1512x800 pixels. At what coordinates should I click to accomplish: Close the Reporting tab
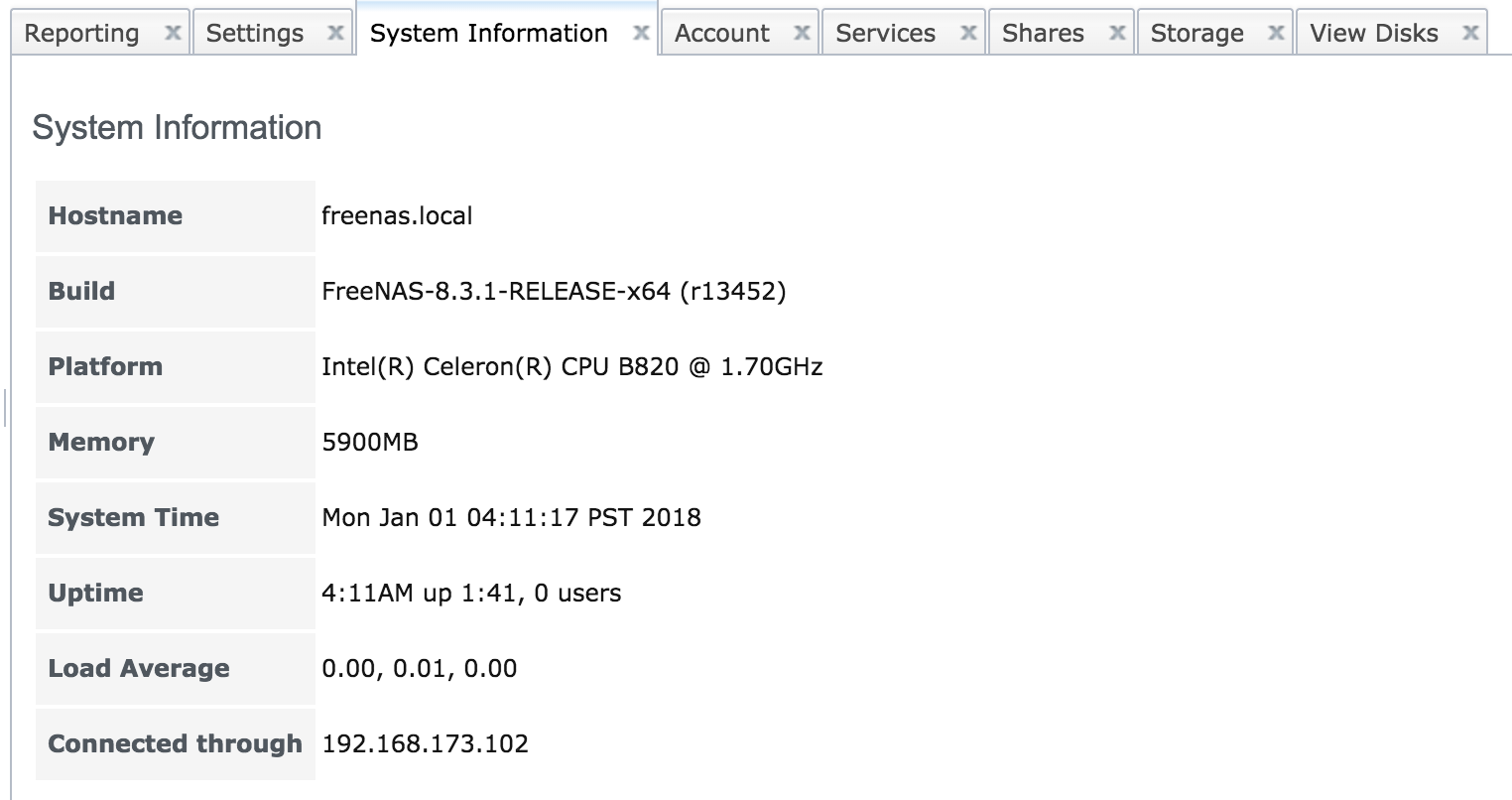[x=173, y=33]
